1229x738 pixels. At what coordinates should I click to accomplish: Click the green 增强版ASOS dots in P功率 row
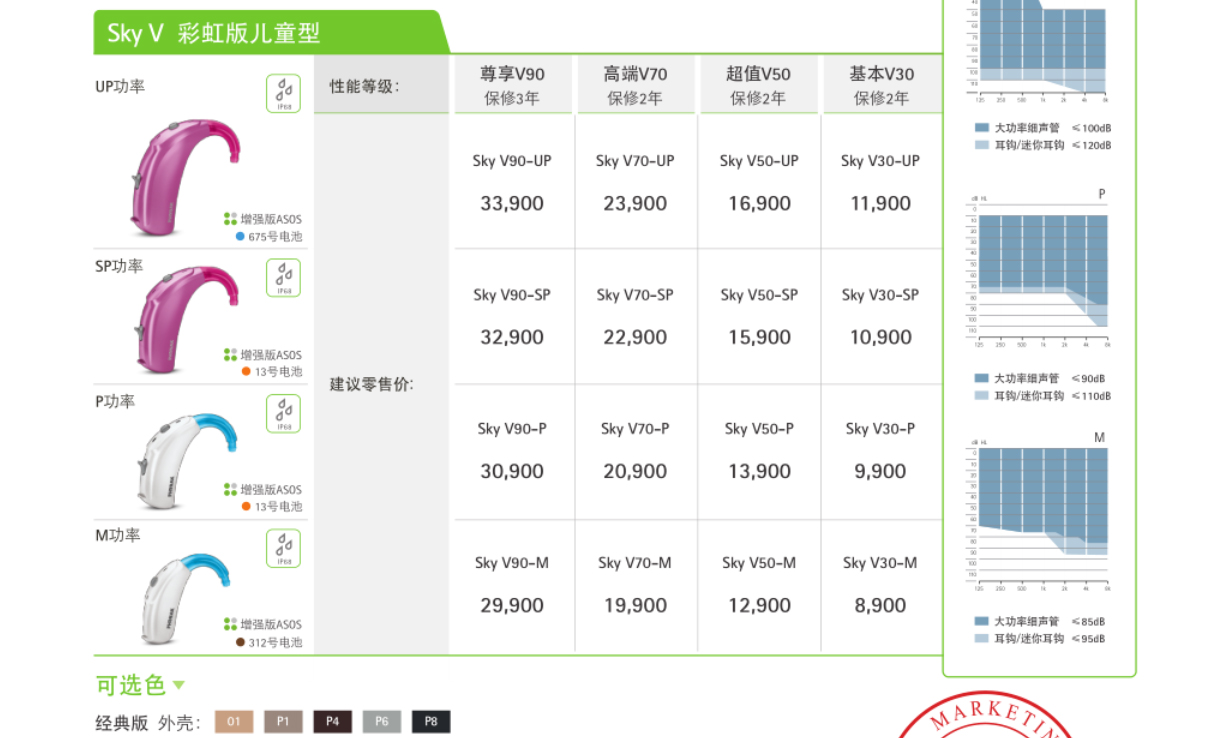click(231, 489)
